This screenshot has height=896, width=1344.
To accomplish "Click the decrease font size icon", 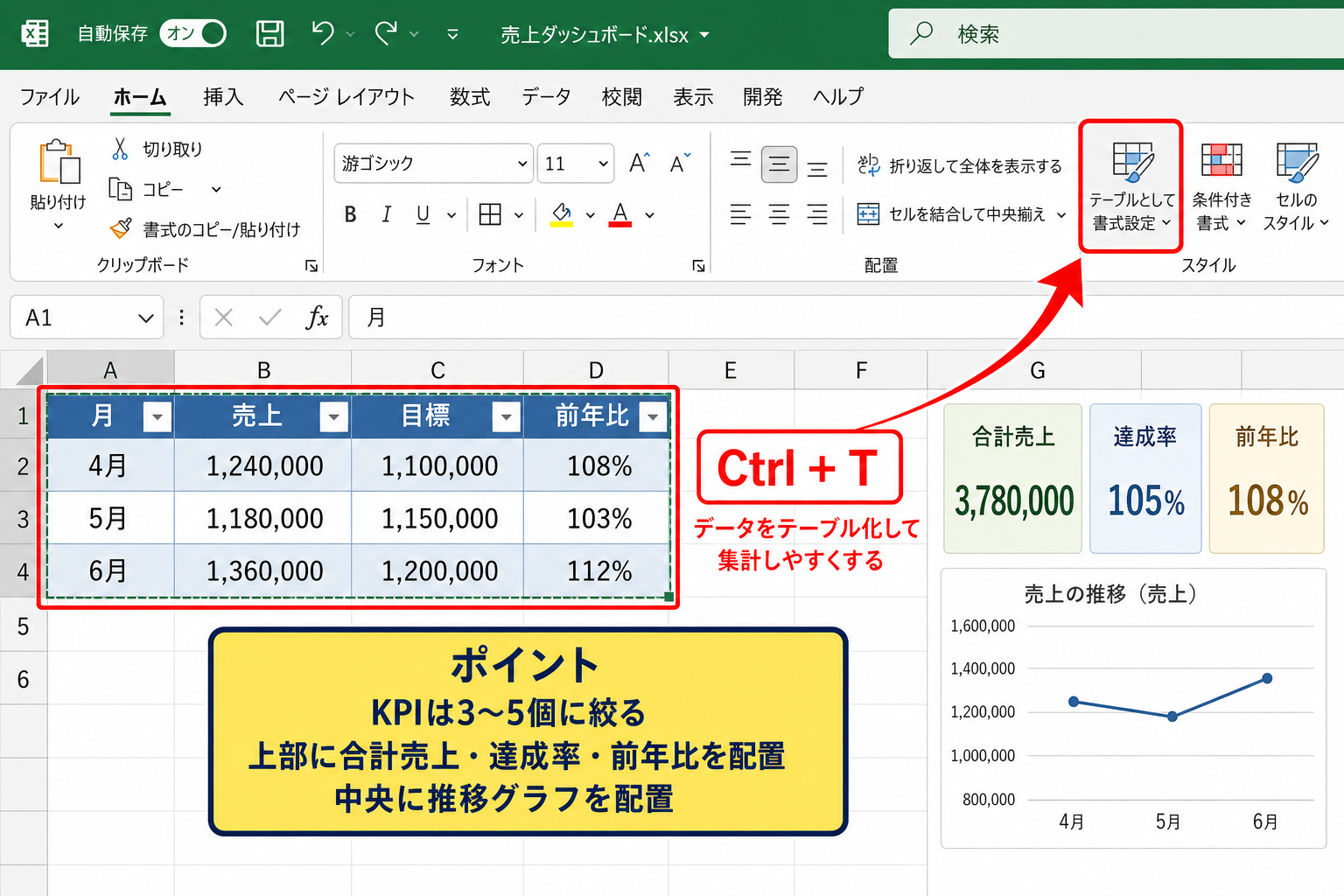I will [680, 163].
